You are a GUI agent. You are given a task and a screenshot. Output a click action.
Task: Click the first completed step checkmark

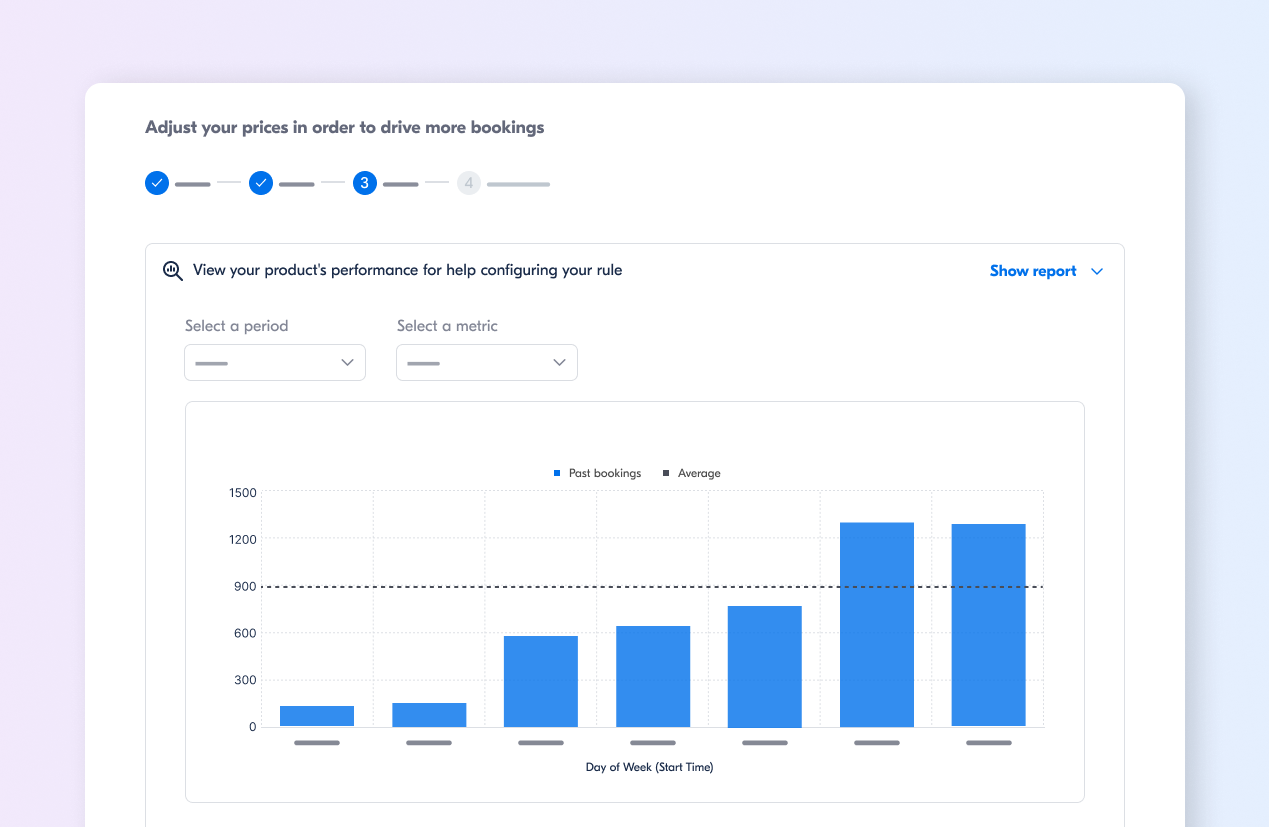tap(157, 183)
